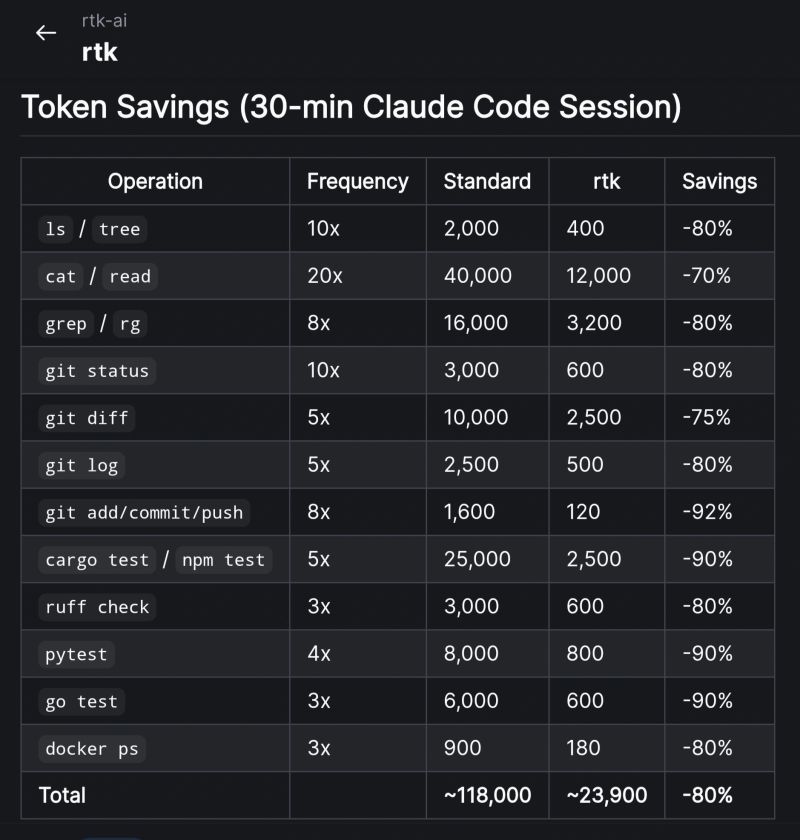Open the rtk-ai owner link
Viewport: 800px width, 840px height.
point(104,21)
